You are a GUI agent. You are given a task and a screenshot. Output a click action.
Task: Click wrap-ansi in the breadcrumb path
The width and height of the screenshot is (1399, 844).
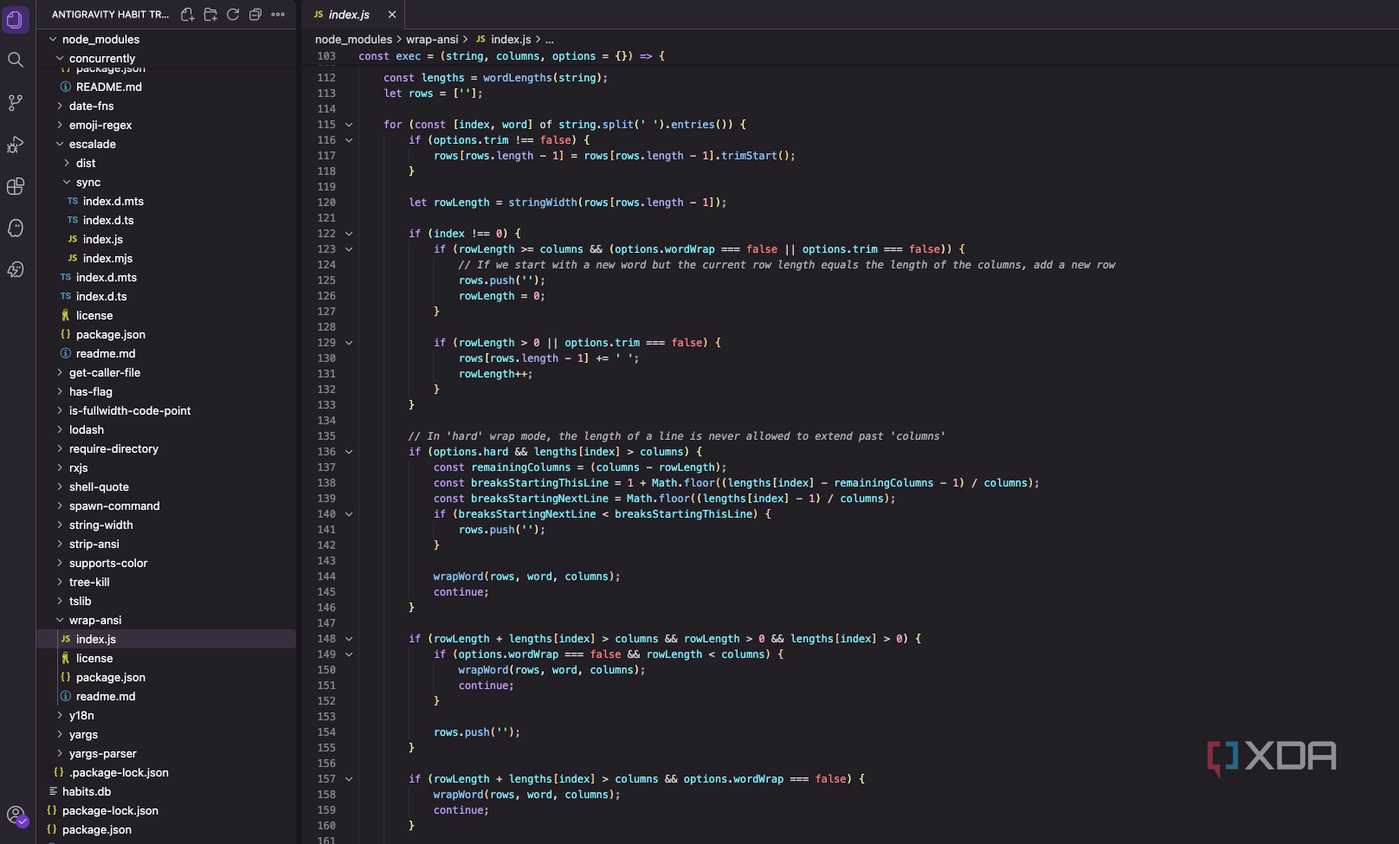(x=432, y=39)
